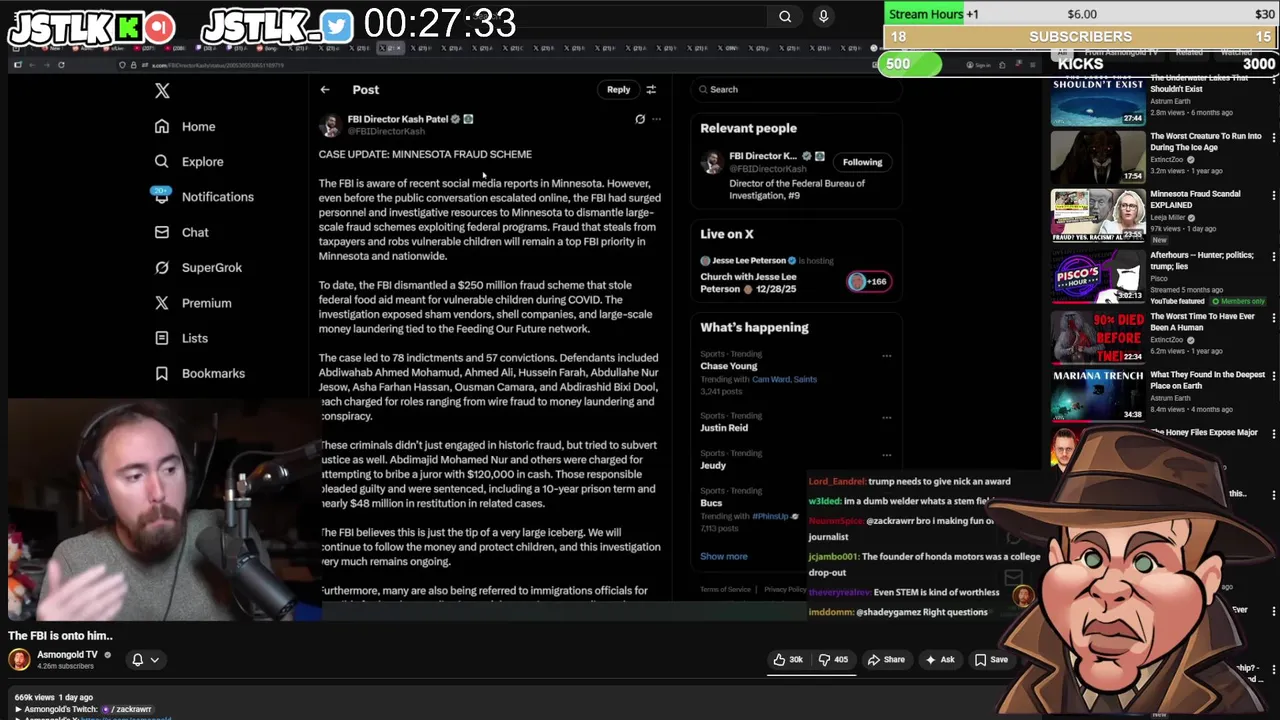Screen dimensions: 1280x720
Task: Click the Ask sparkle button
Action: point(939,660)
